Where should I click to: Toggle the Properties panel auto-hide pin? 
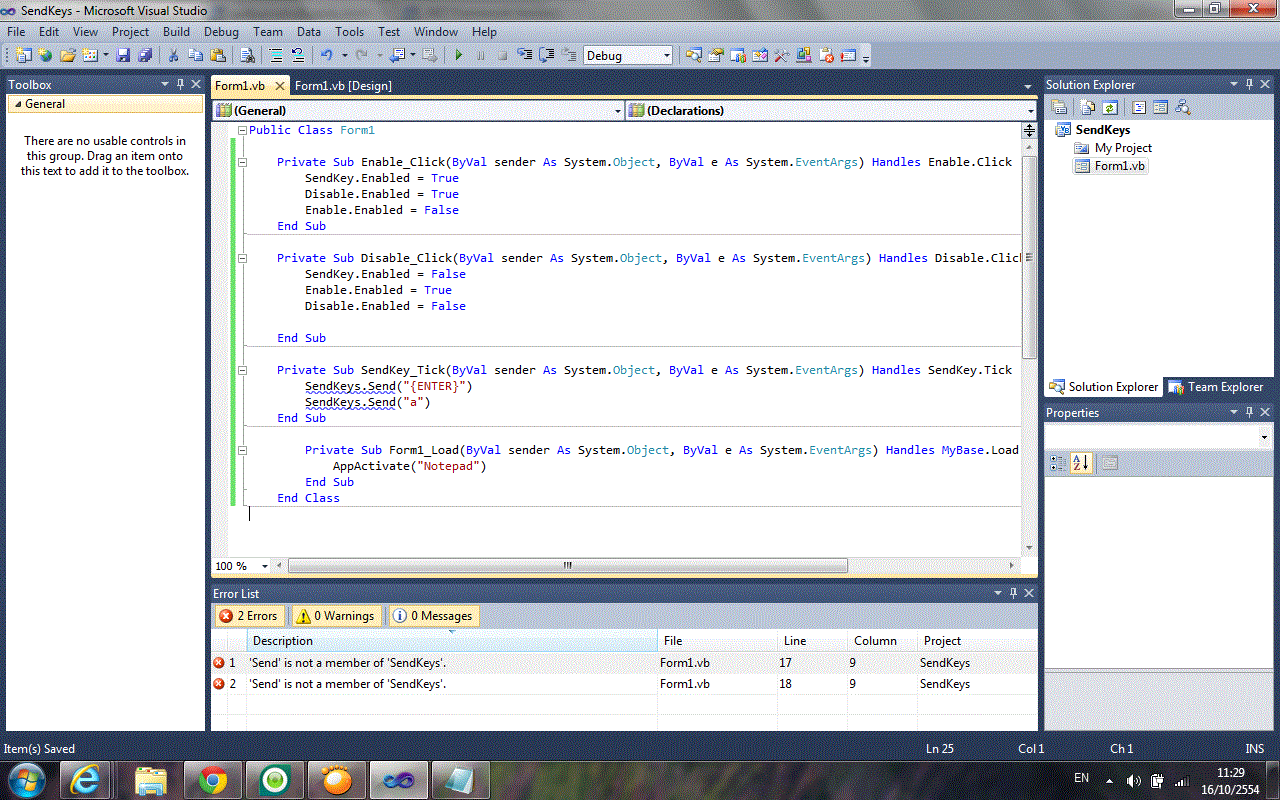1249,412
